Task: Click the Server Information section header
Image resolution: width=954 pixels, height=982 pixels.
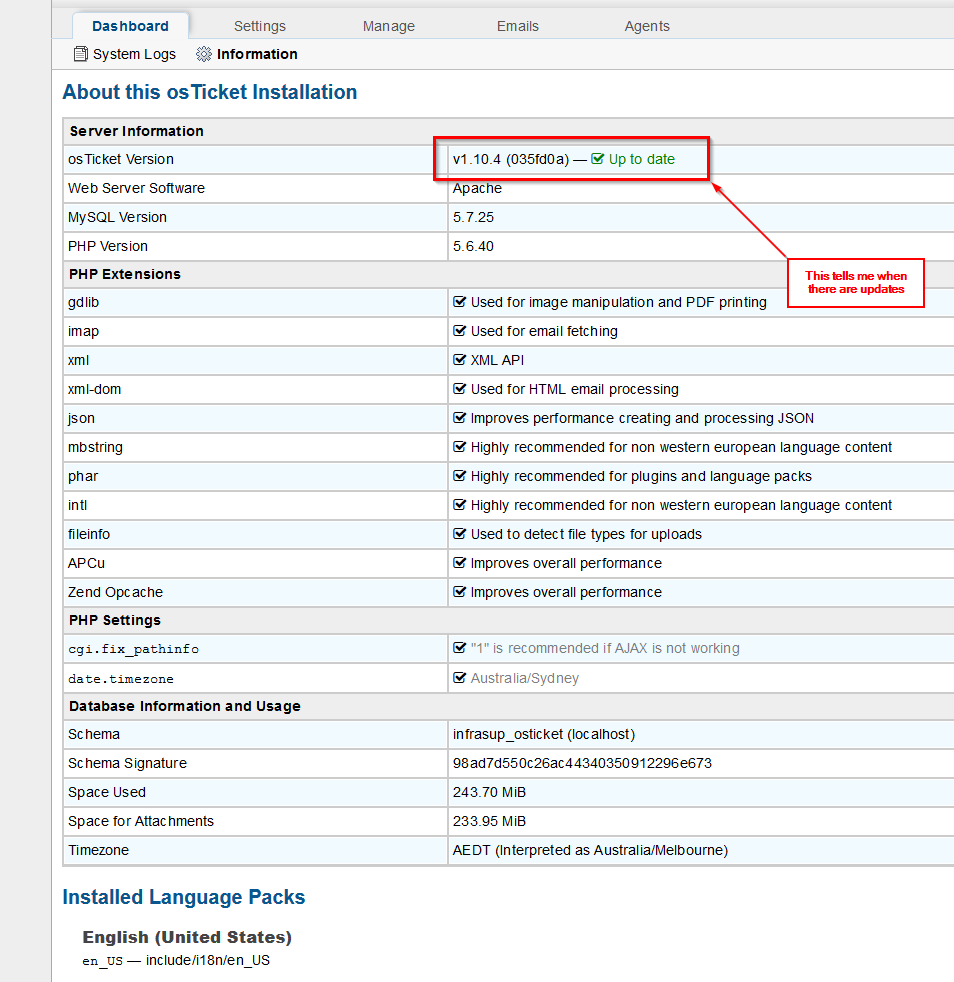Action: coord(137,131)
